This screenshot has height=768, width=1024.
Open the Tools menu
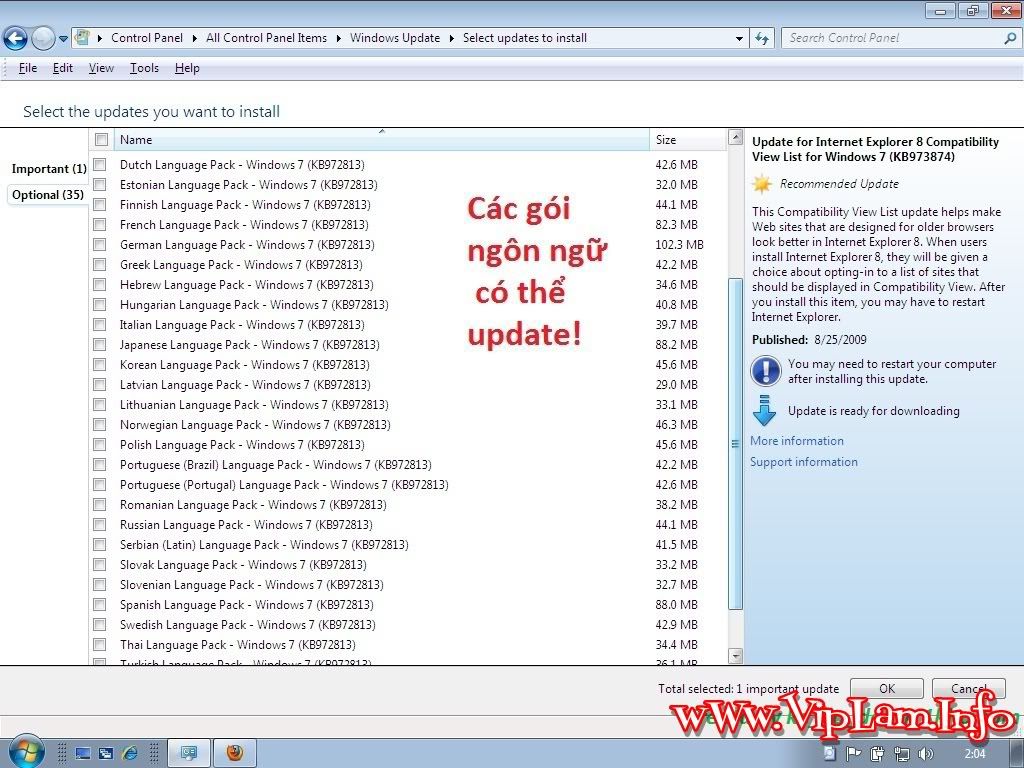click(x=144, y=68)
